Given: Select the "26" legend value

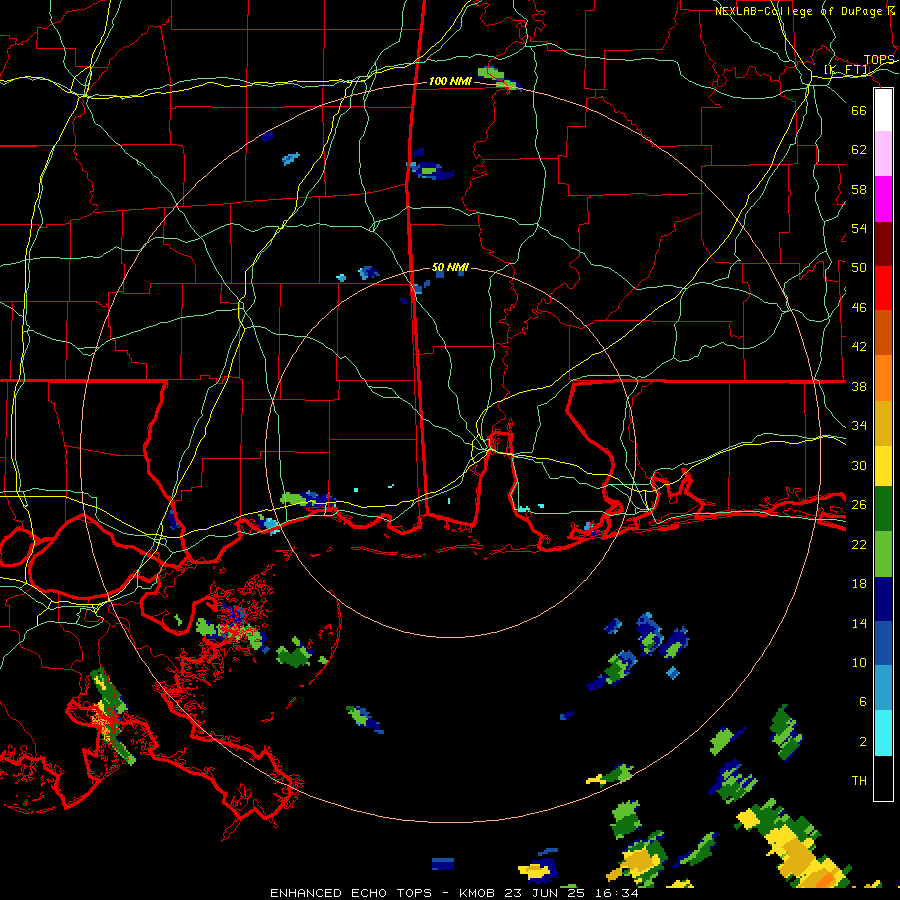Looking at the screenshot, I should 859,505.
